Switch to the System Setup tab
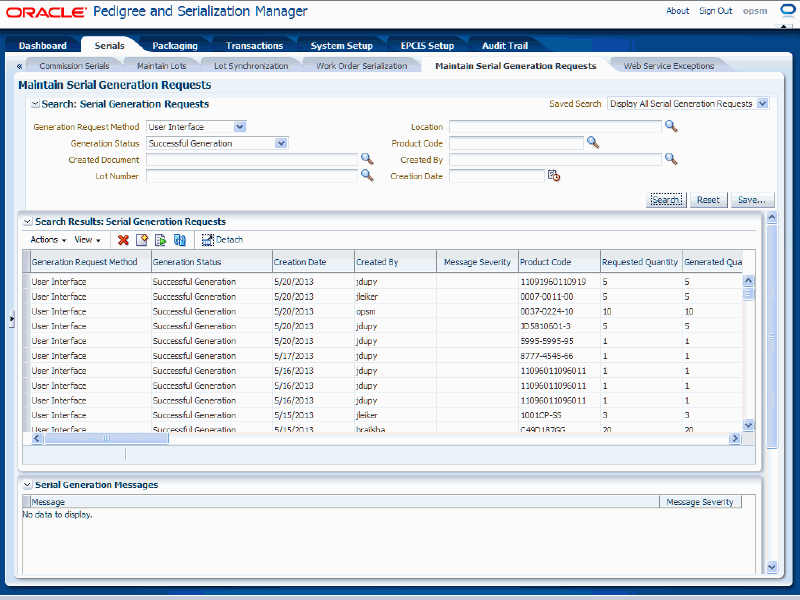 (x=342, y=45)
